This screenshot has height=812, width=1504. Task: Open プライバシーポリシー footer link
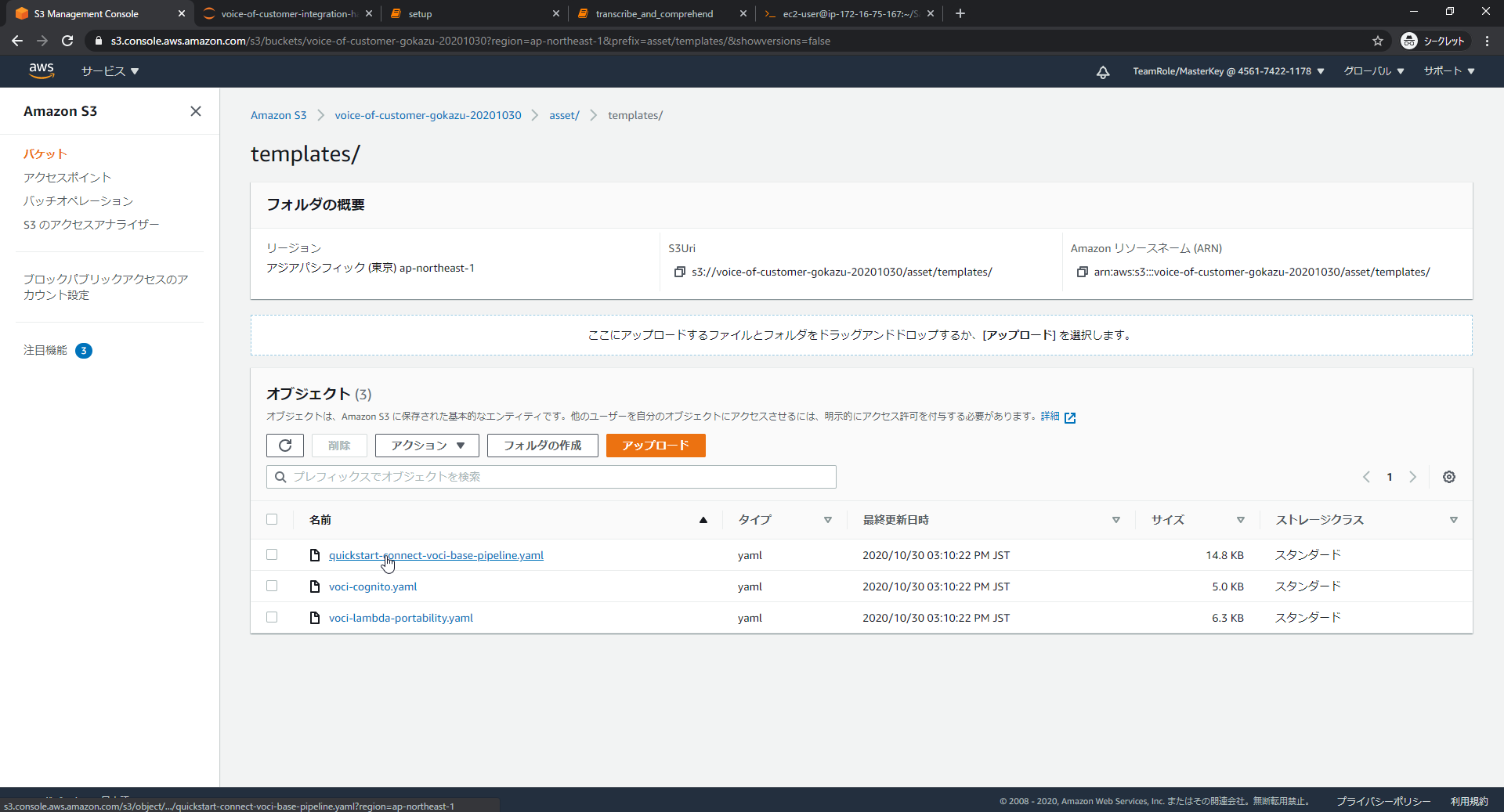tap(1383, 801)
